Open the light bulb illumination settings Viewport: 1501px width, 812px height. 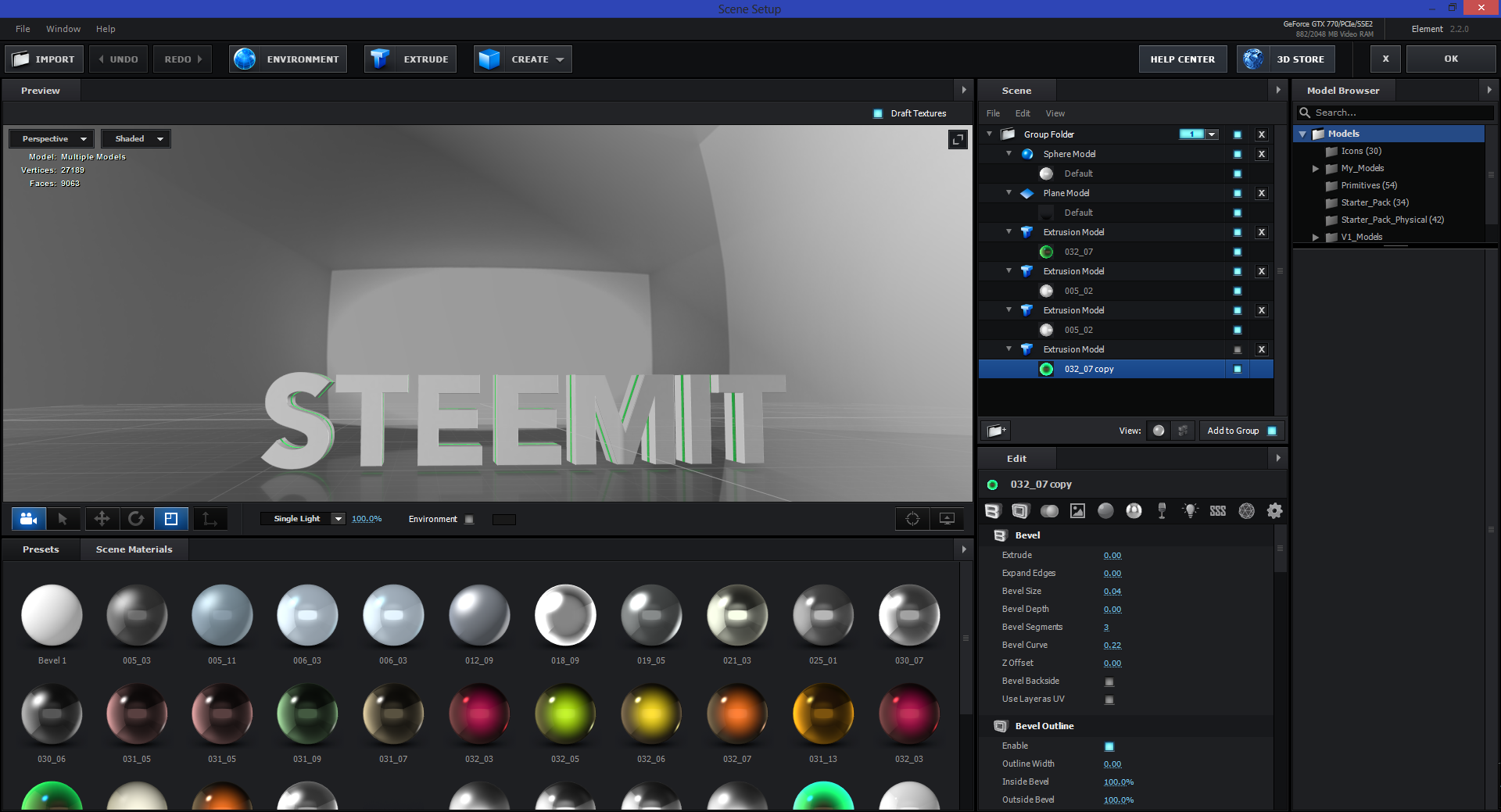1190,511
